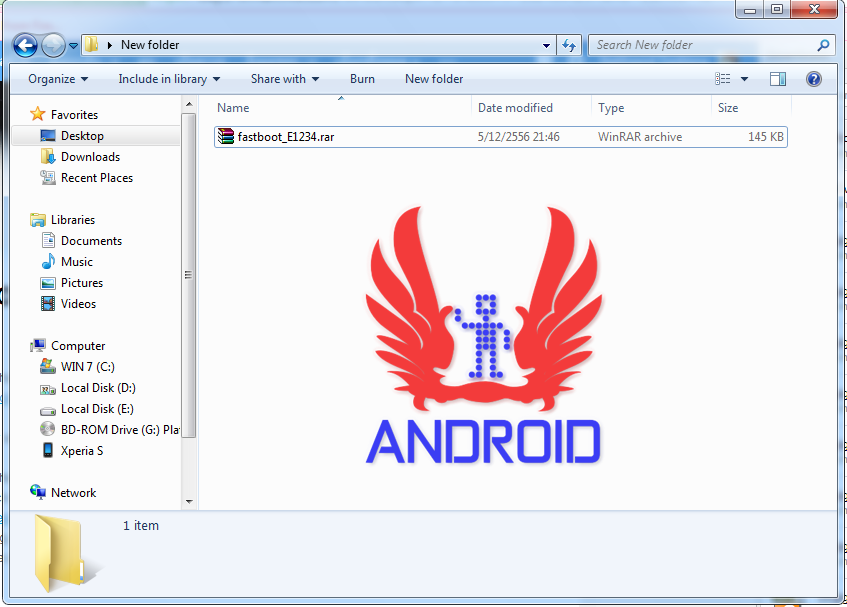Select Favorites in navigation pane

(74, 115)
